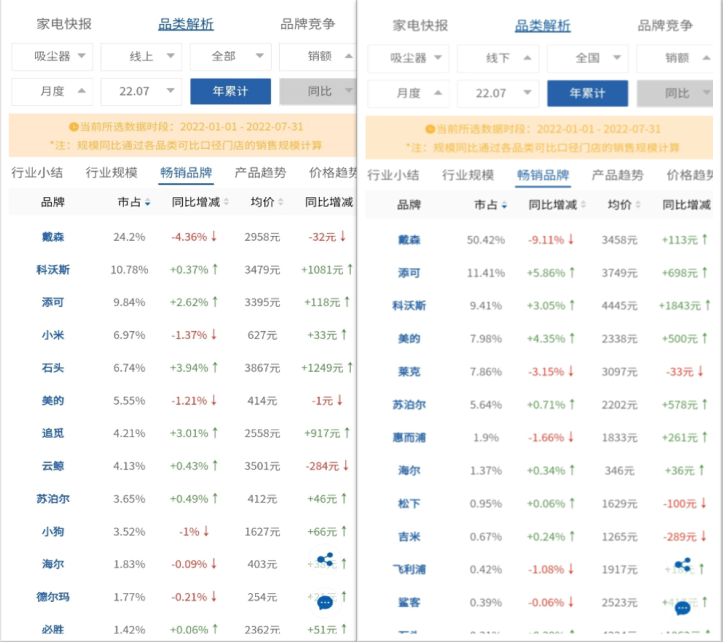Open 行业规模 sub-tab in left panel
The height and width of the screenshot is (642, 723).
coord(112,173)
